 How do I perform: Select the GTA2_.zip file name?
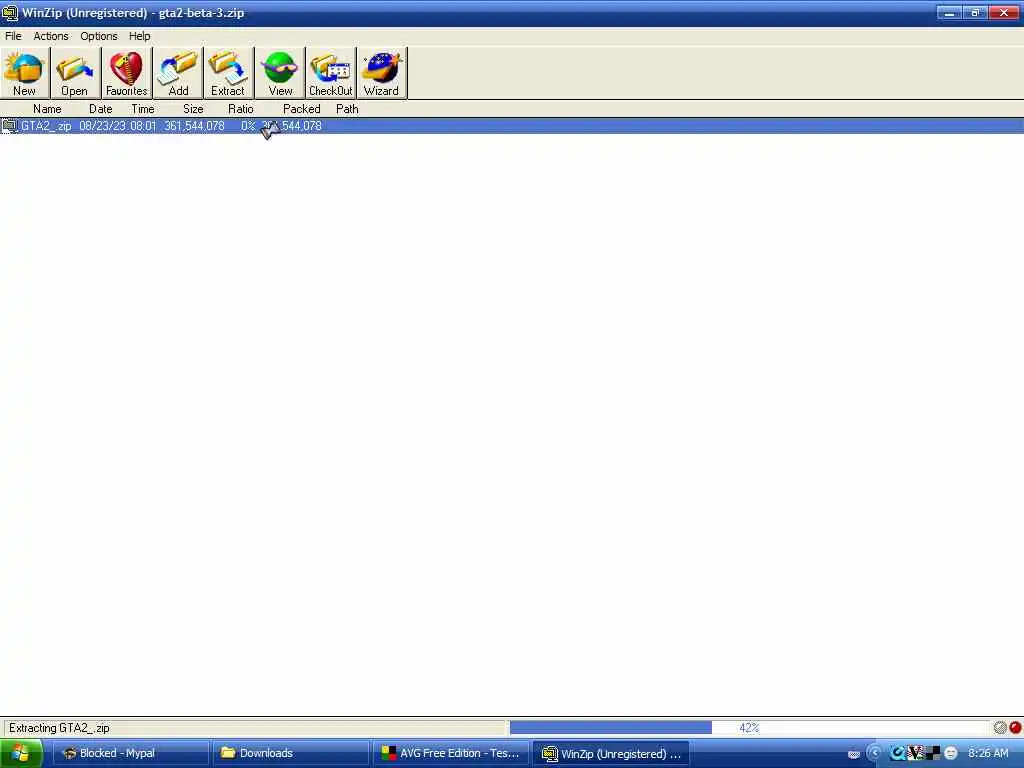point(46,126)
